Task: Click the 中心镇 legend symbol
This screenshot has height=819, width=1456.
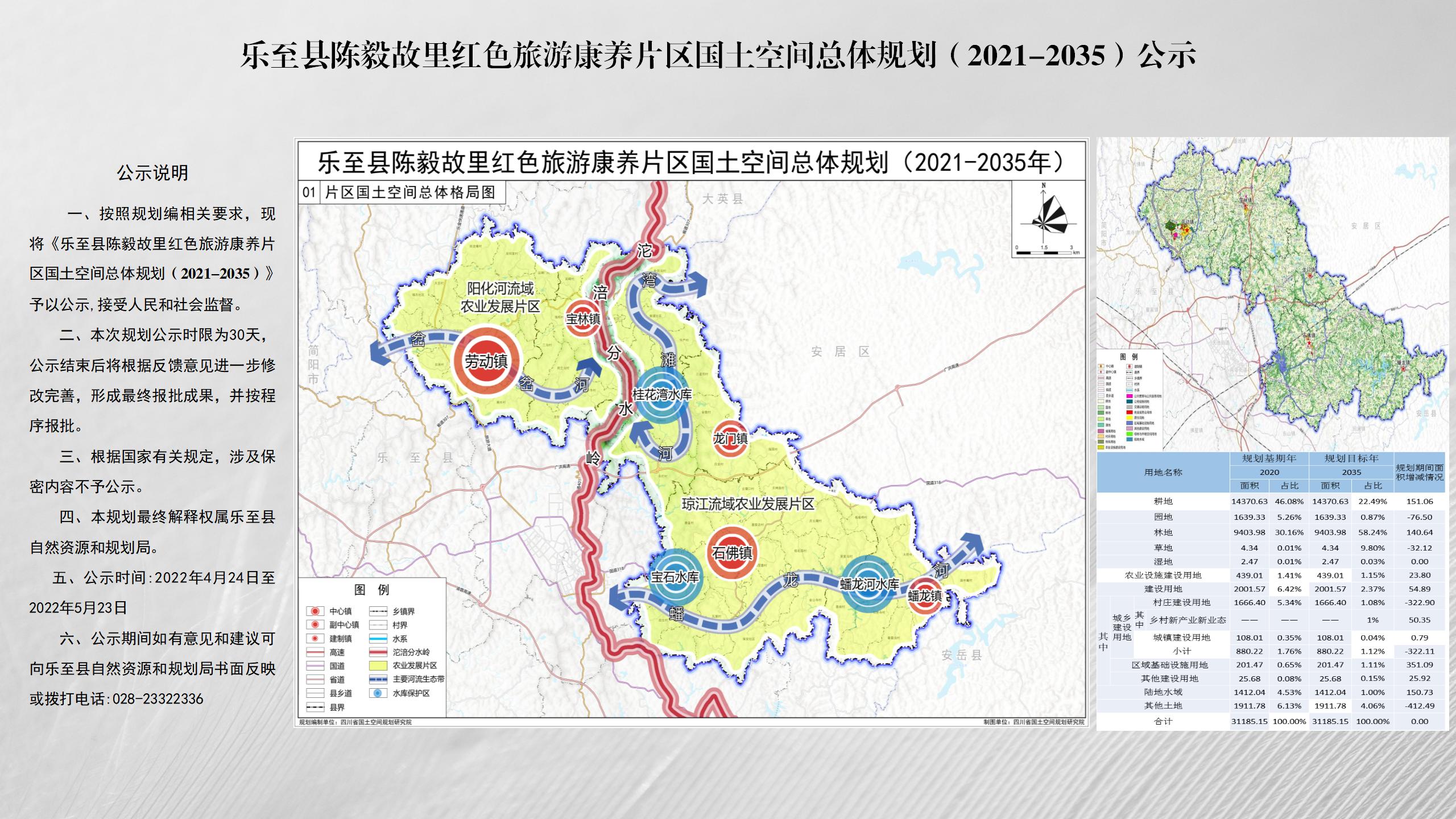Action: (x=315, y=611)
